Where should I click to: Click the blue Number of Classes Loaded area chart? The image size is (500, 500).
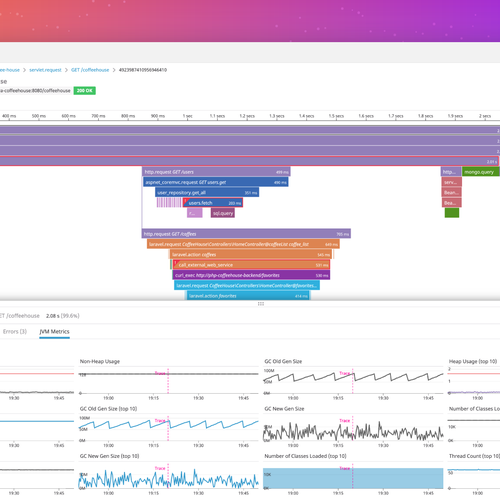coord(353,478)
